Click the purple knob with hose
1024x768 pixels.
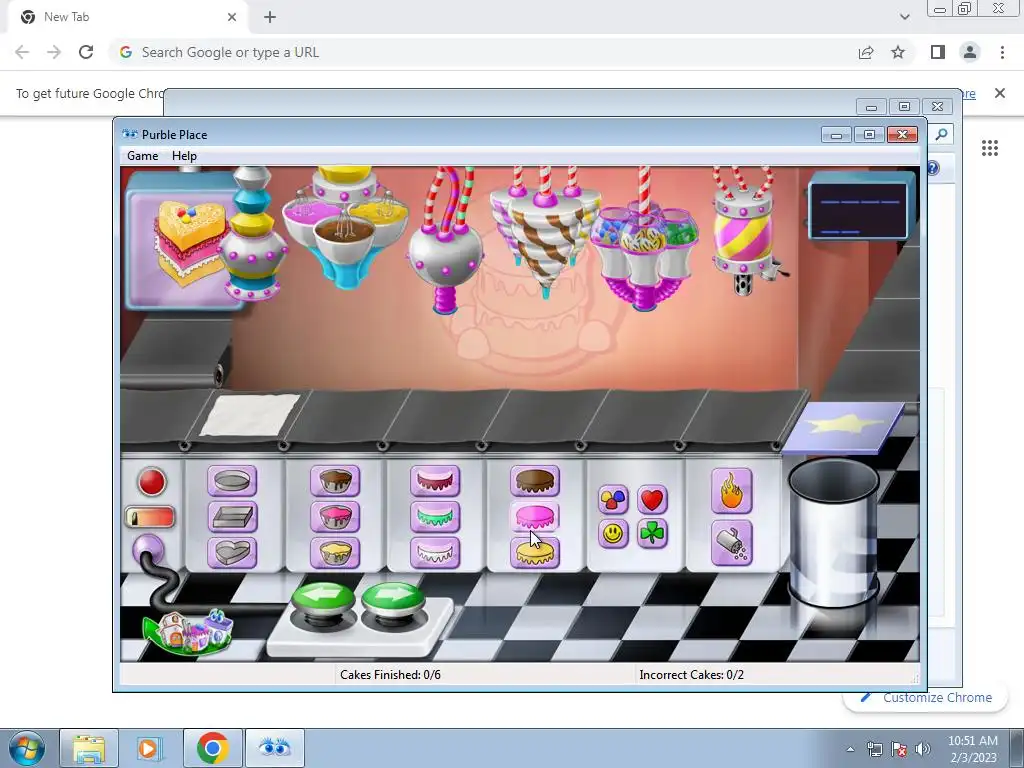coord(148,550)
